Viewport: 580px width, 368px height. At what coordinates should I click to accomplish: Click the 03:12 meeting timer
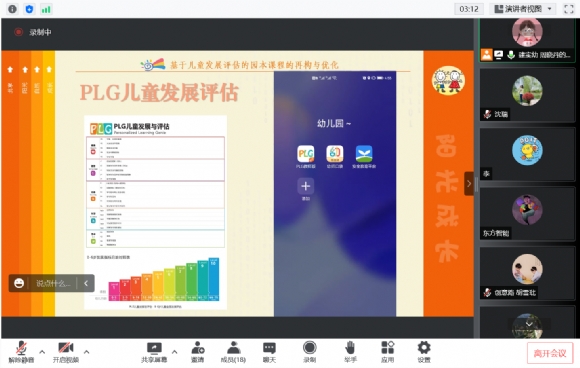[x=469, y=9]
